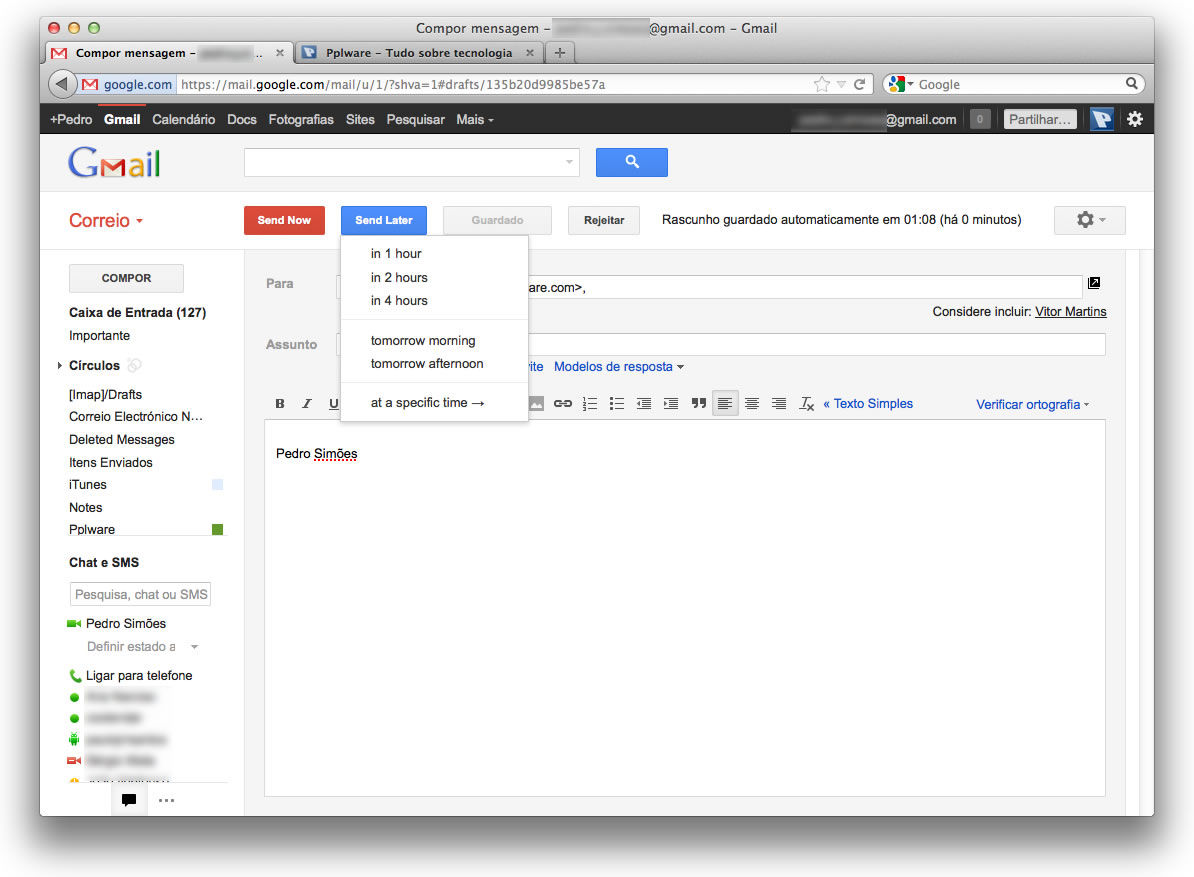Insert a hyperlink into the message

(563, 403)
